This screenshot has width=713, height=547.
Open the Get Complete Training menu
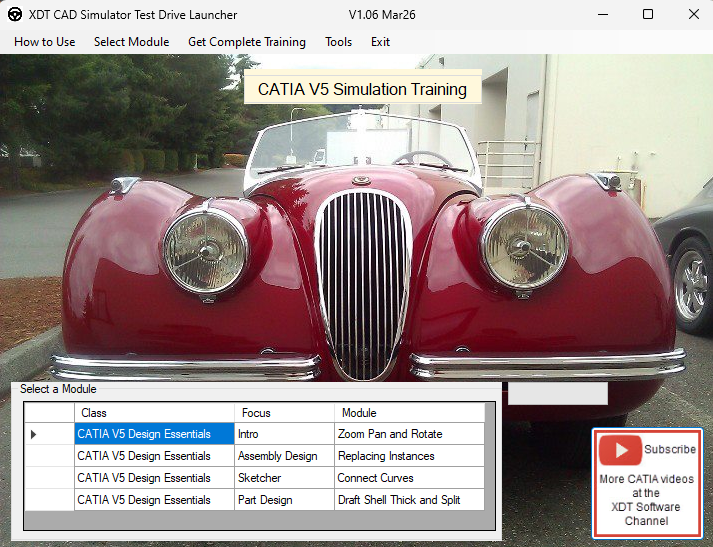coord(247,42)
